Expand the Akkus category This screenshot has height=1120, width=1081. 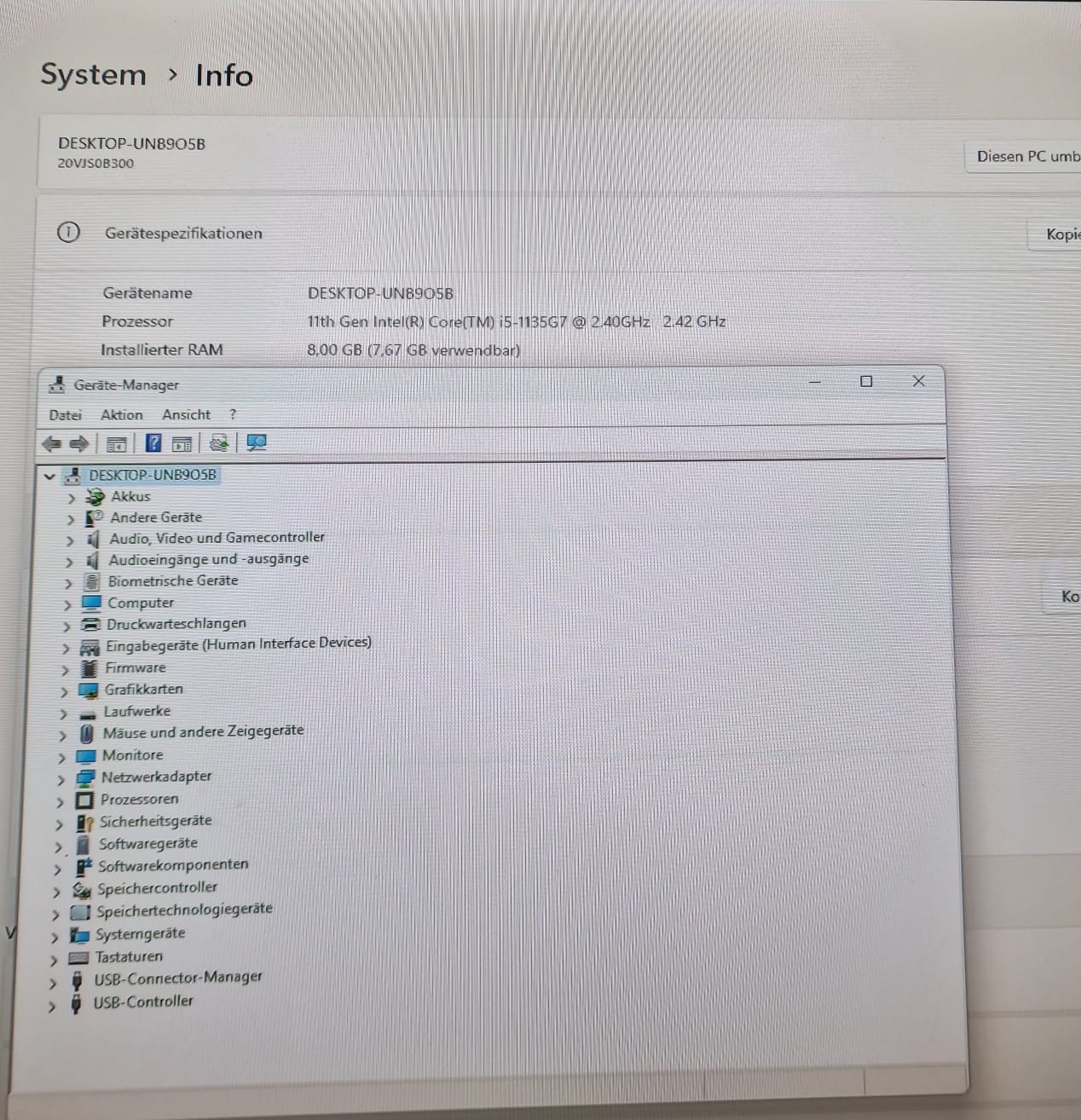(x=71, y=498)
